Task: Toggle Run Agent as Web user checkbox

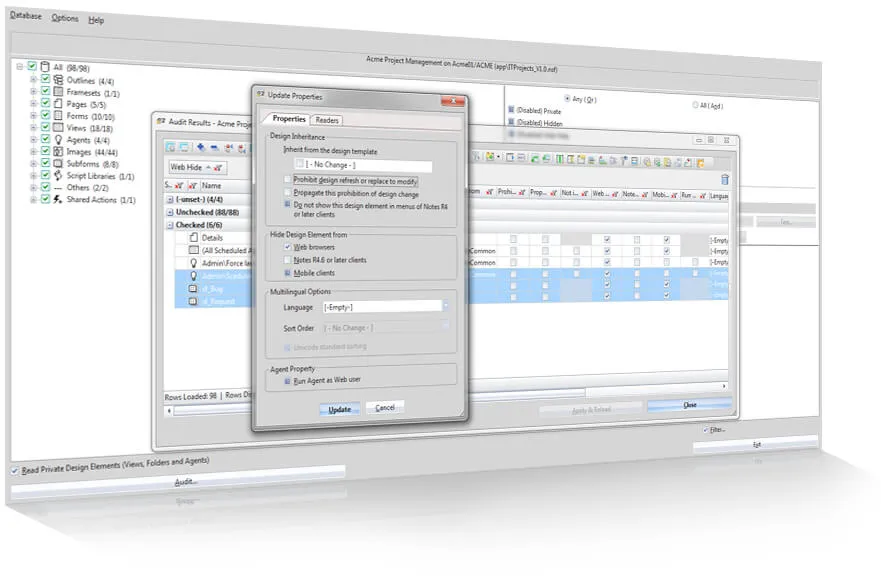Action: (287, 380)
